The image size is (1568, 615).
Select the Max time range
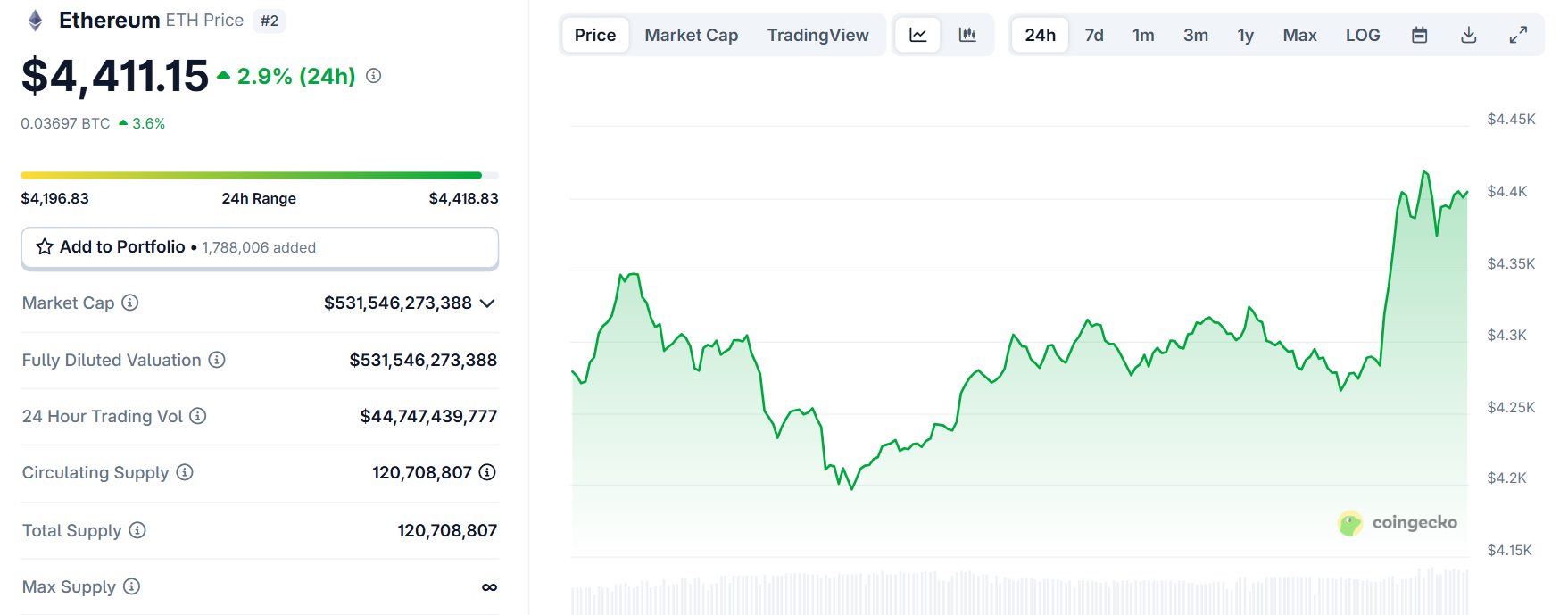tap(1300, 35)
